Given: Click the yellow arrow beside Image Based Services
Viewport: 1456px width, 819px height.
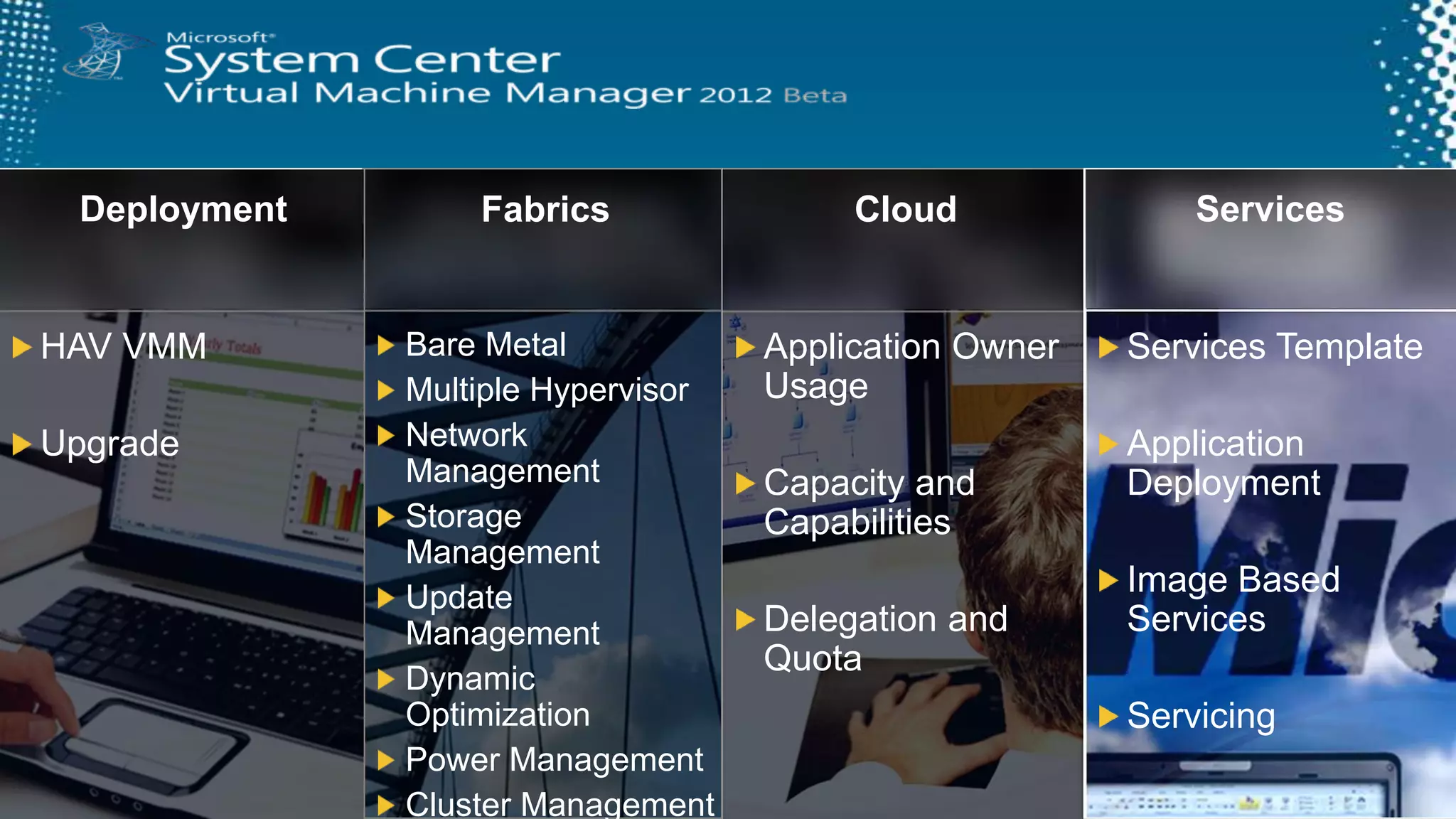Looking at the screenshot, I should click(1108, 581).
